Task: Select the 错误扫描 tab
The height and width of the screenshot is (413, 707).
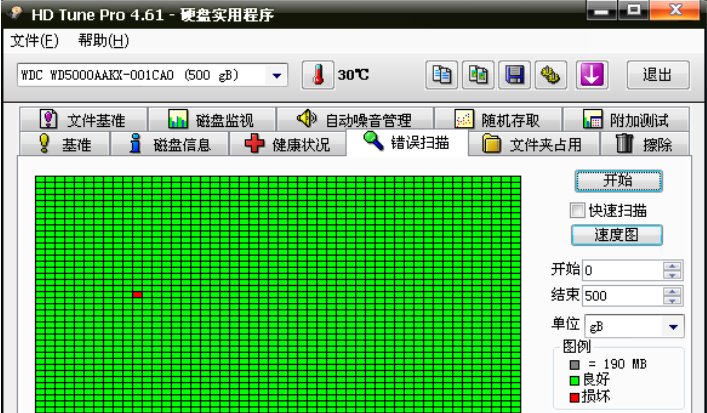Action: coord(407,142)
